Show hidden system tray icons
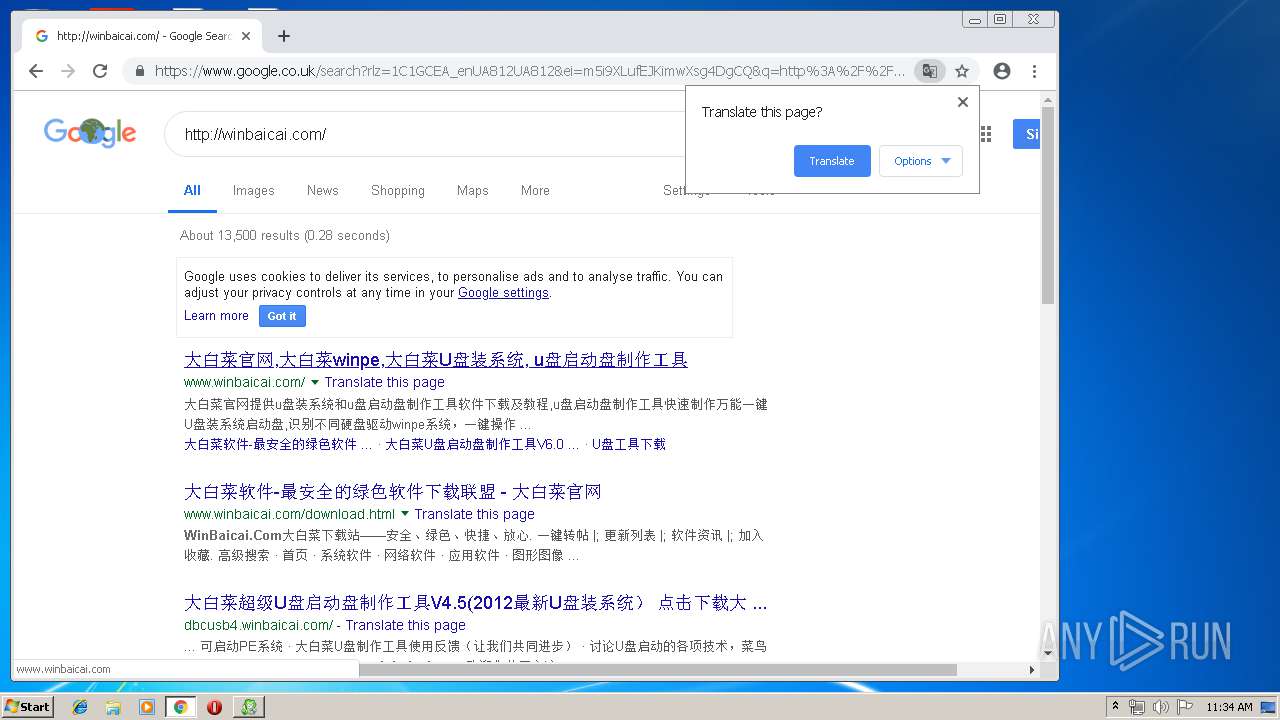This screenshot has height=720, width=1280. pyautogui.click(x=1115, y=706)
